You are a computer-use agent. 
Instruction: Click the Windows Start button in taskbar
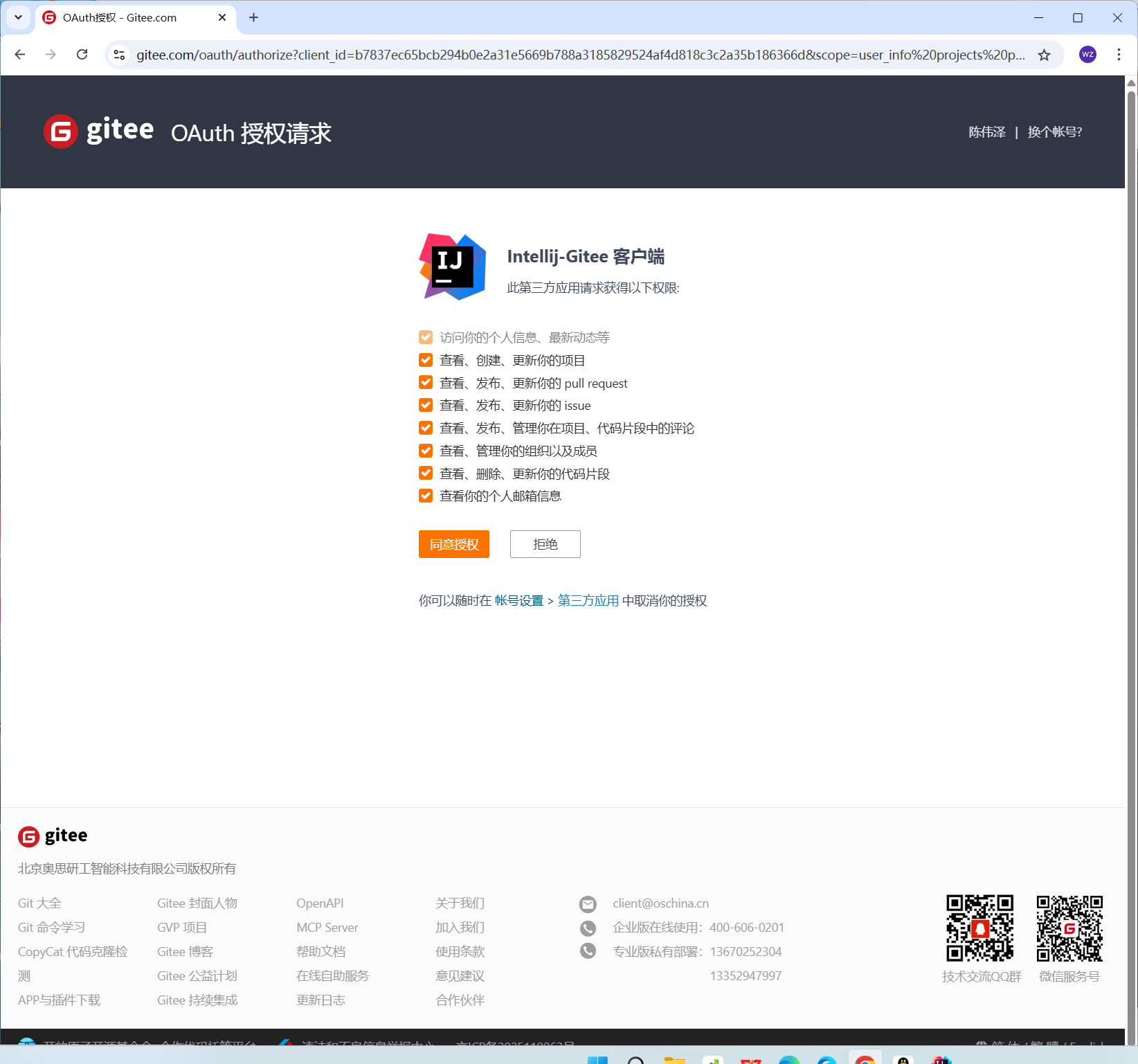(x=597, y=1059)
